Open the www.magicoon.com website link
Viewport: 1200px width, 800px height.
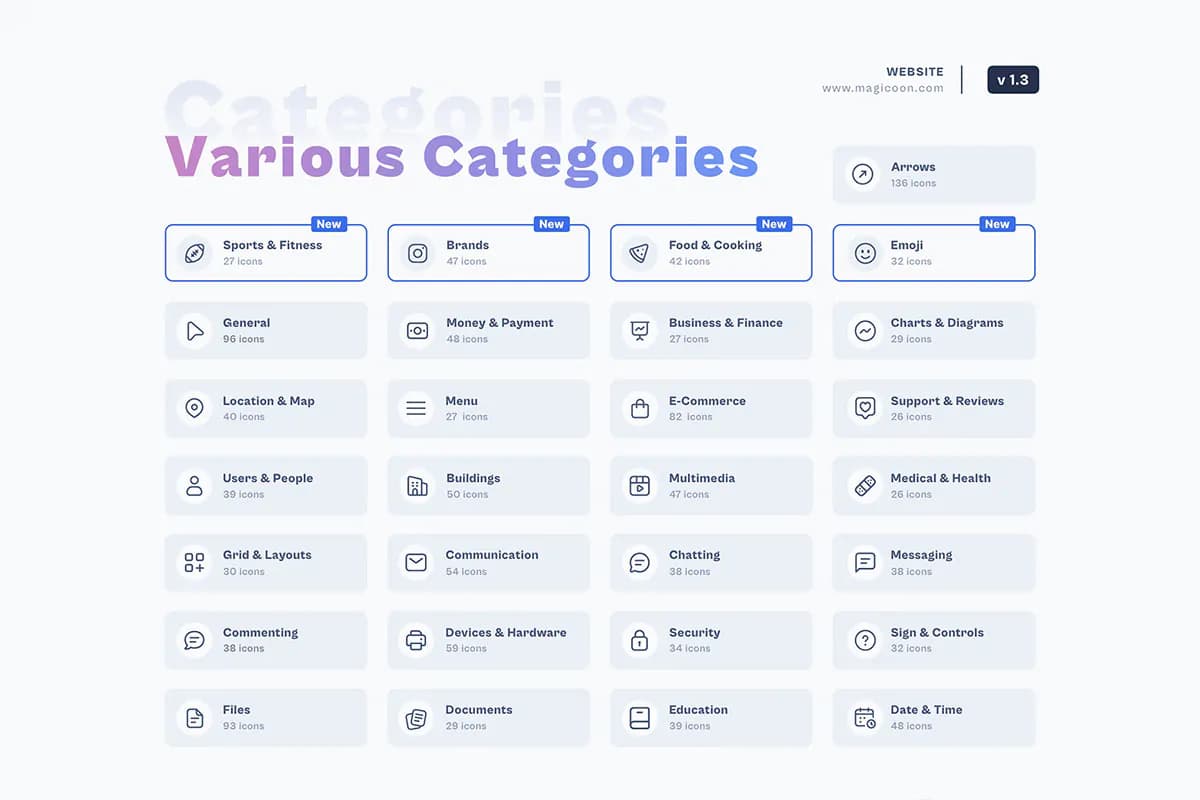(883, 88)
